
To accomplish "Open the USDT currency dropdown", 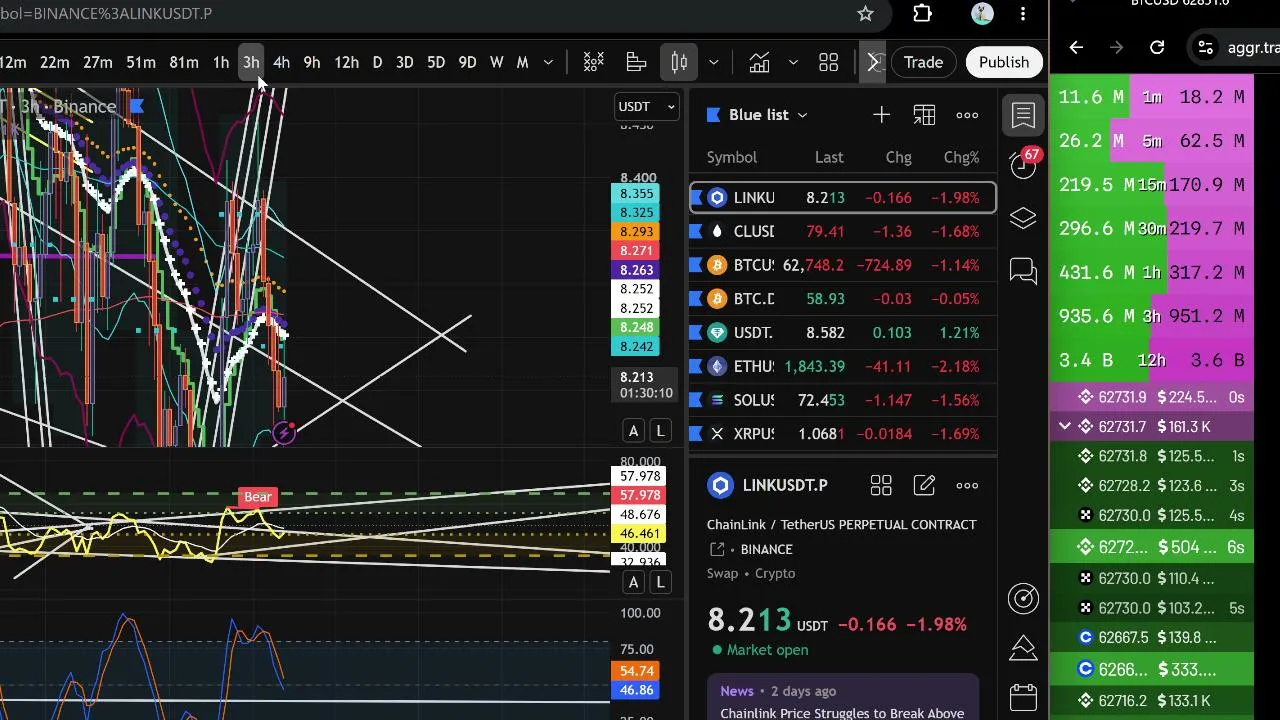I will click(647, 106).
